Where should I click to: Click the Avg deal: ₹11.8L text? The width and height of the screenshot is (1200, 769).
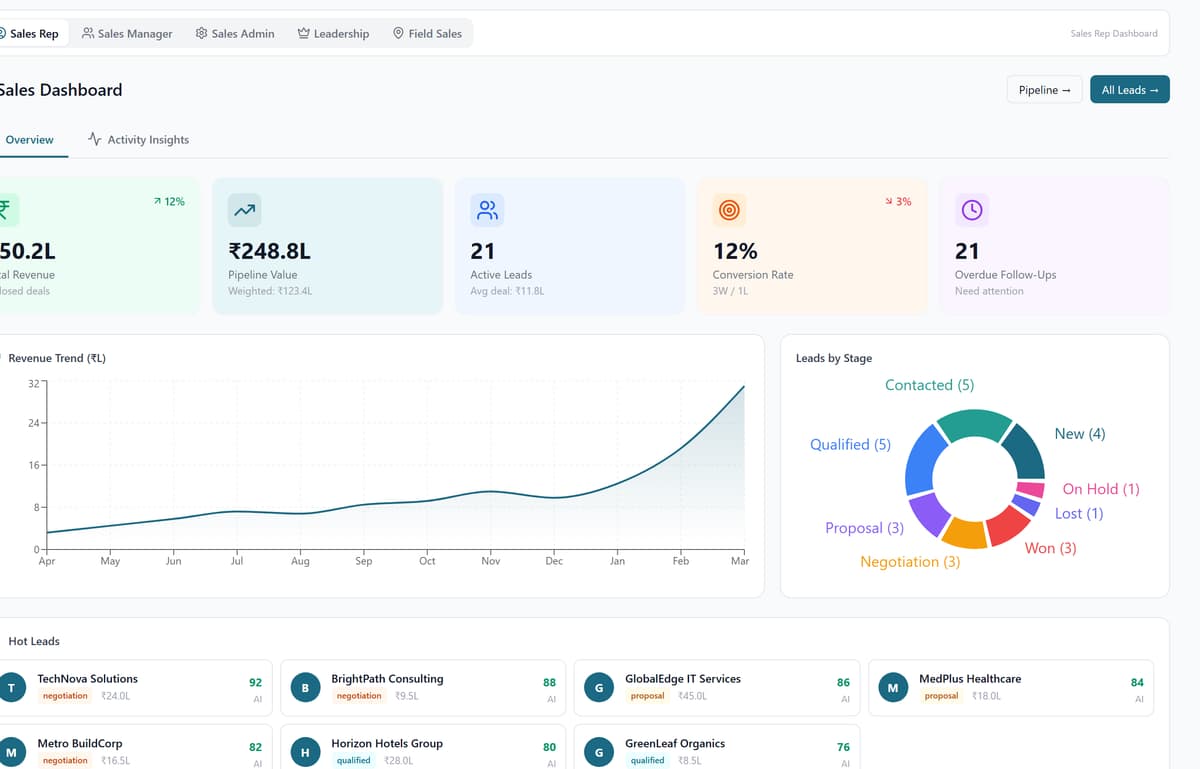pos(507,291)
